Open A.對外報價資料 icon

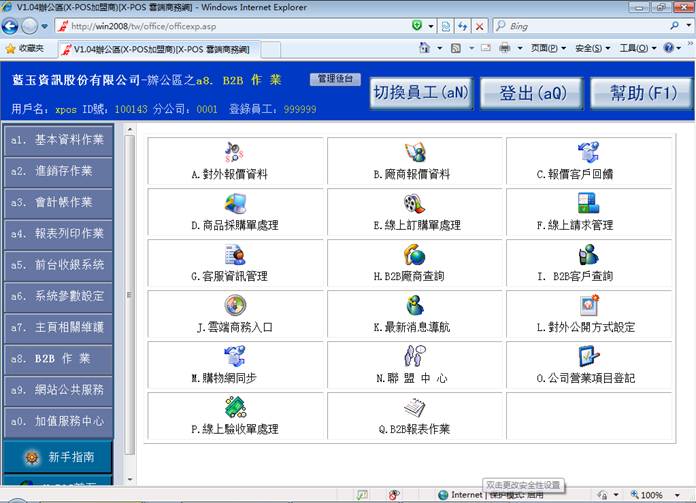click(234, 152)
